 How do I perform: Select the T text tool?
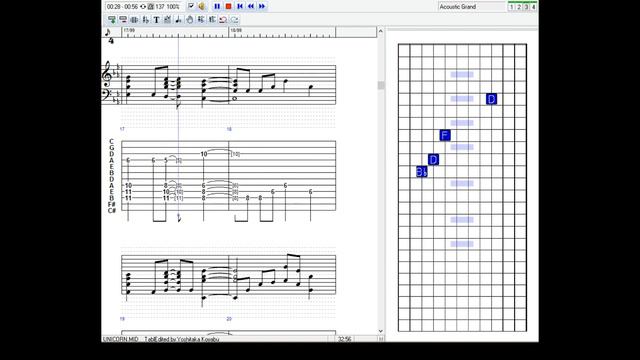click(x=156, y=19)
